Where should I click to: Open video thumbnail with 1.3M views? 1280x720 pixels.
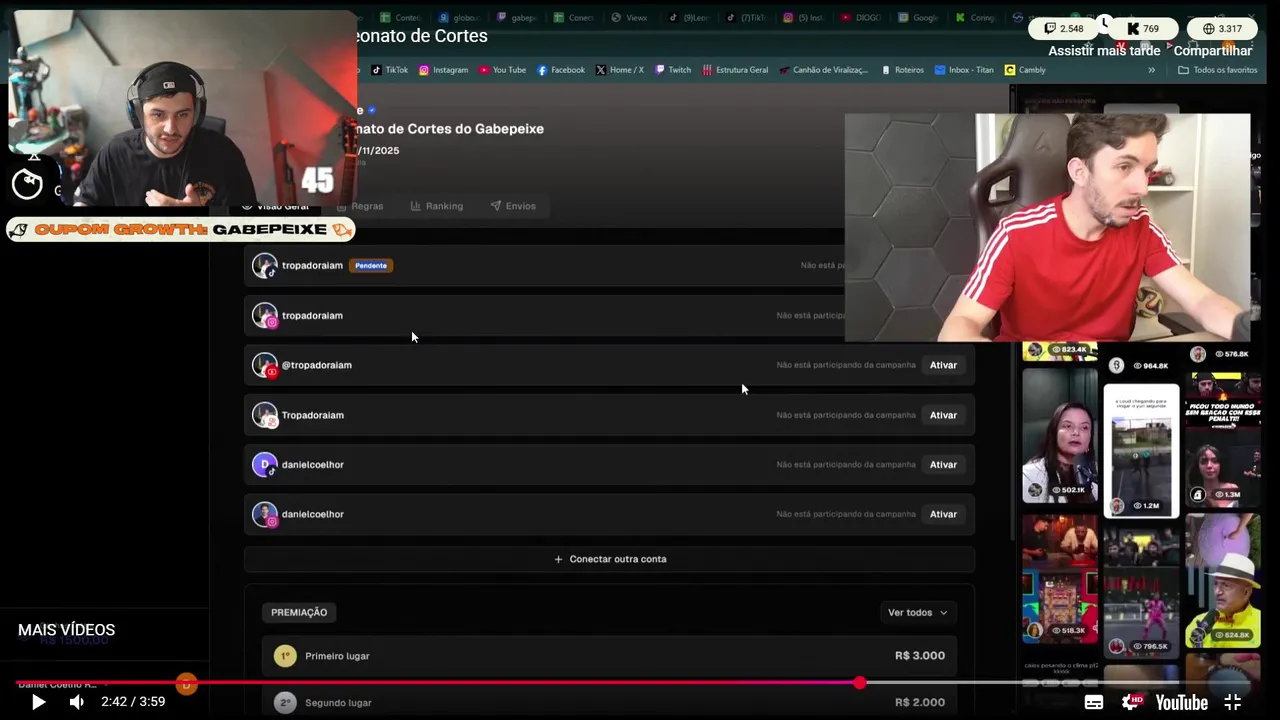click(1223, 438)
